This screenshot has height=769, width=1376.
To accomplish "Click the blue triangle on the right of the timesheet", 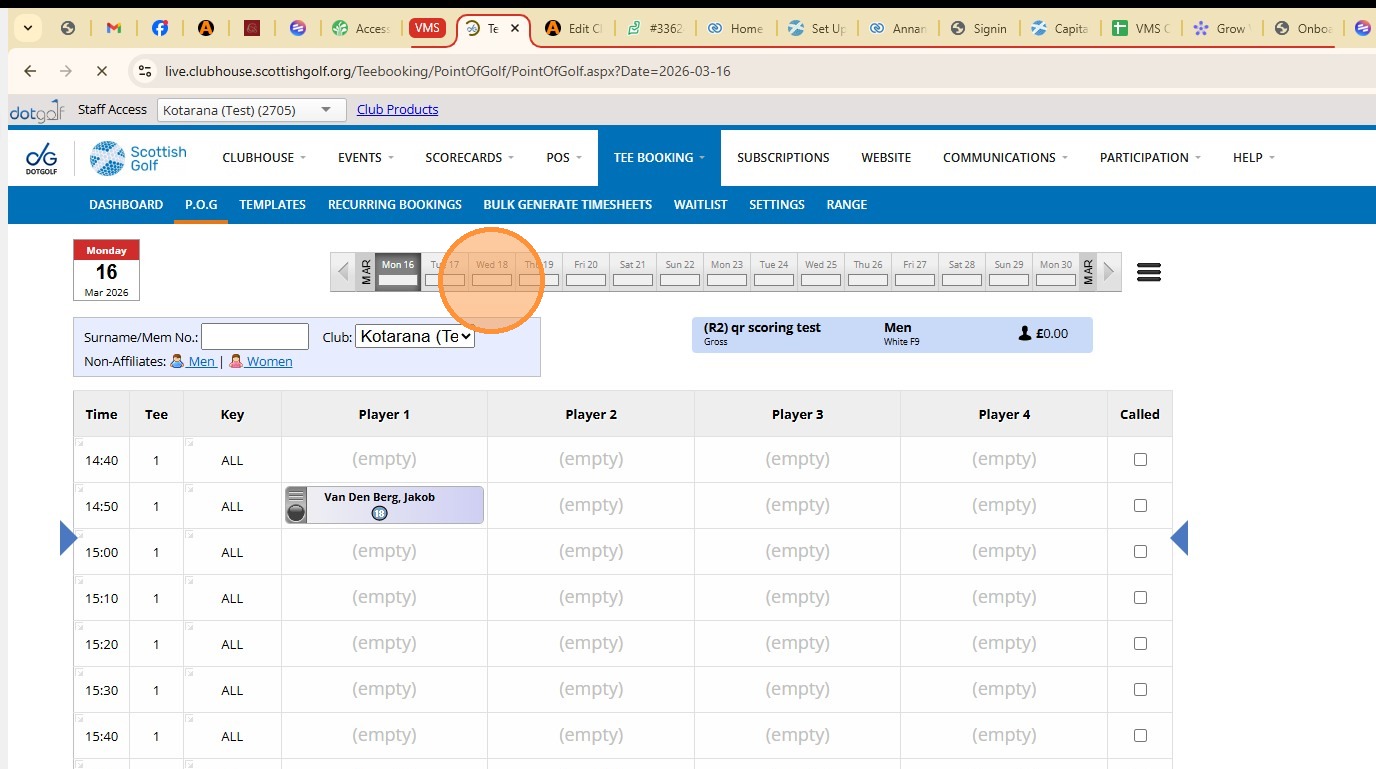I will click(x=1179, y=538).
